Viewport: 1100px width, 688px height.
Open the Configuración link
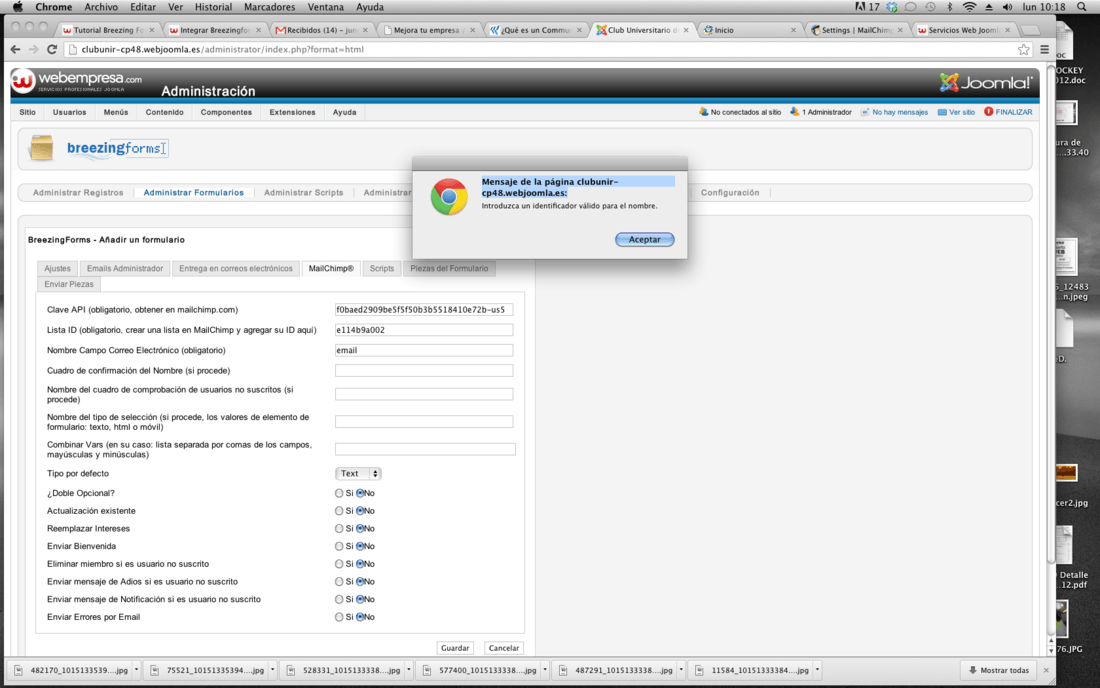coord(730,193)
